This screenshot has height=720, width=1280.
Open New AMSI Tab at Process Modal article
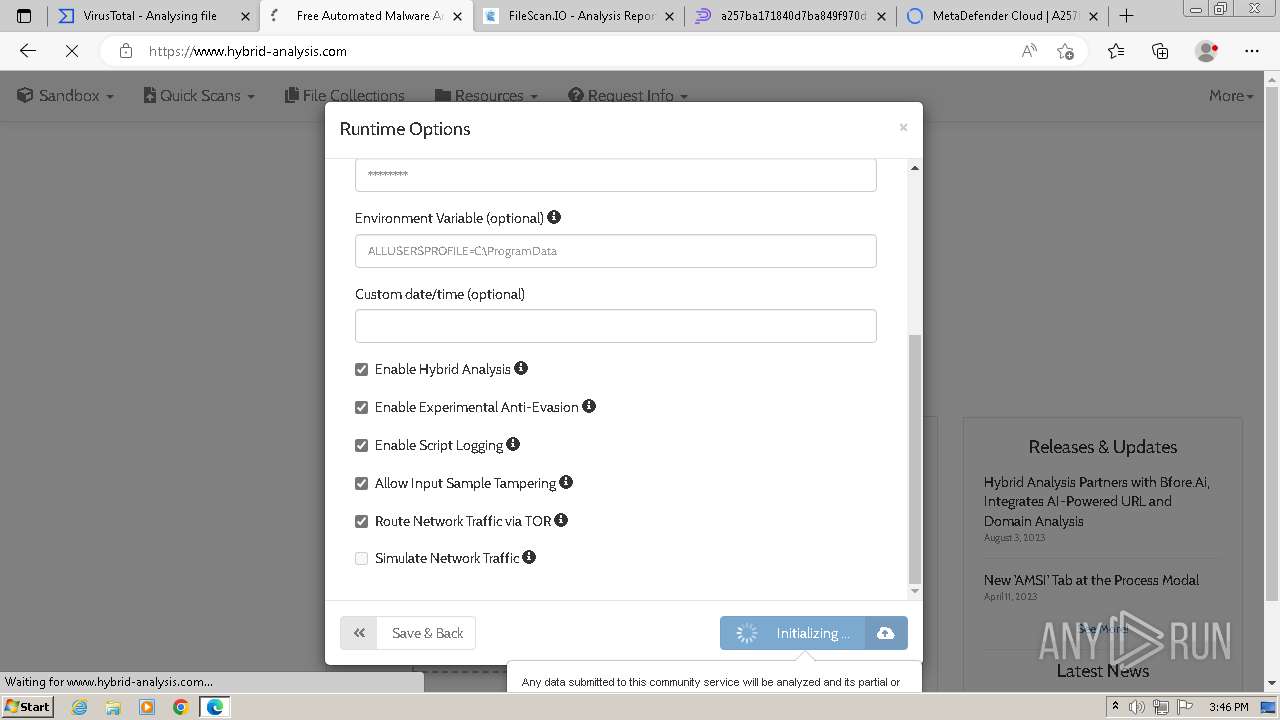1091,580
